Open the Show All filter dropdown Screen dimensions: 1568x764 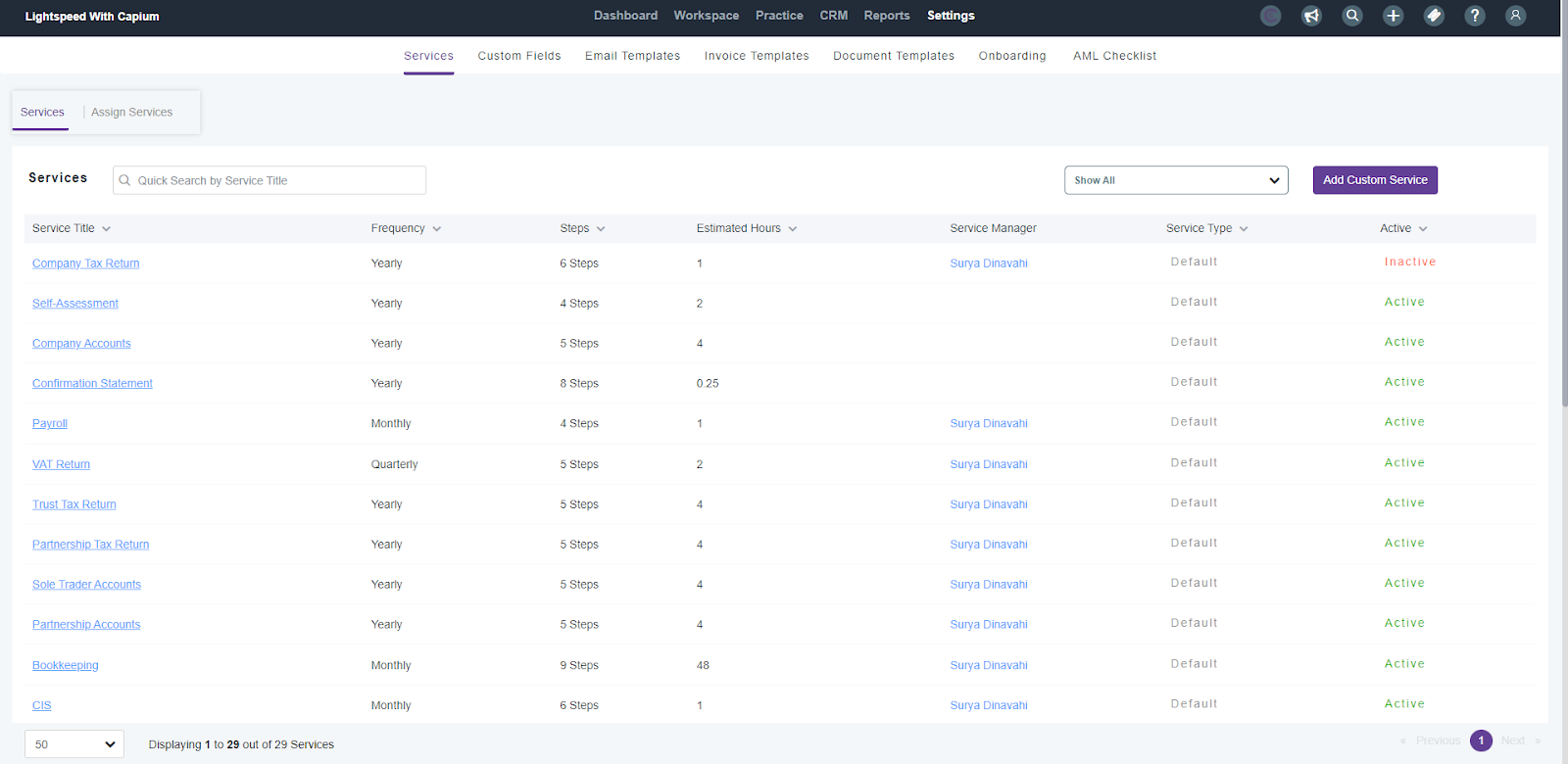(1176, 180)
